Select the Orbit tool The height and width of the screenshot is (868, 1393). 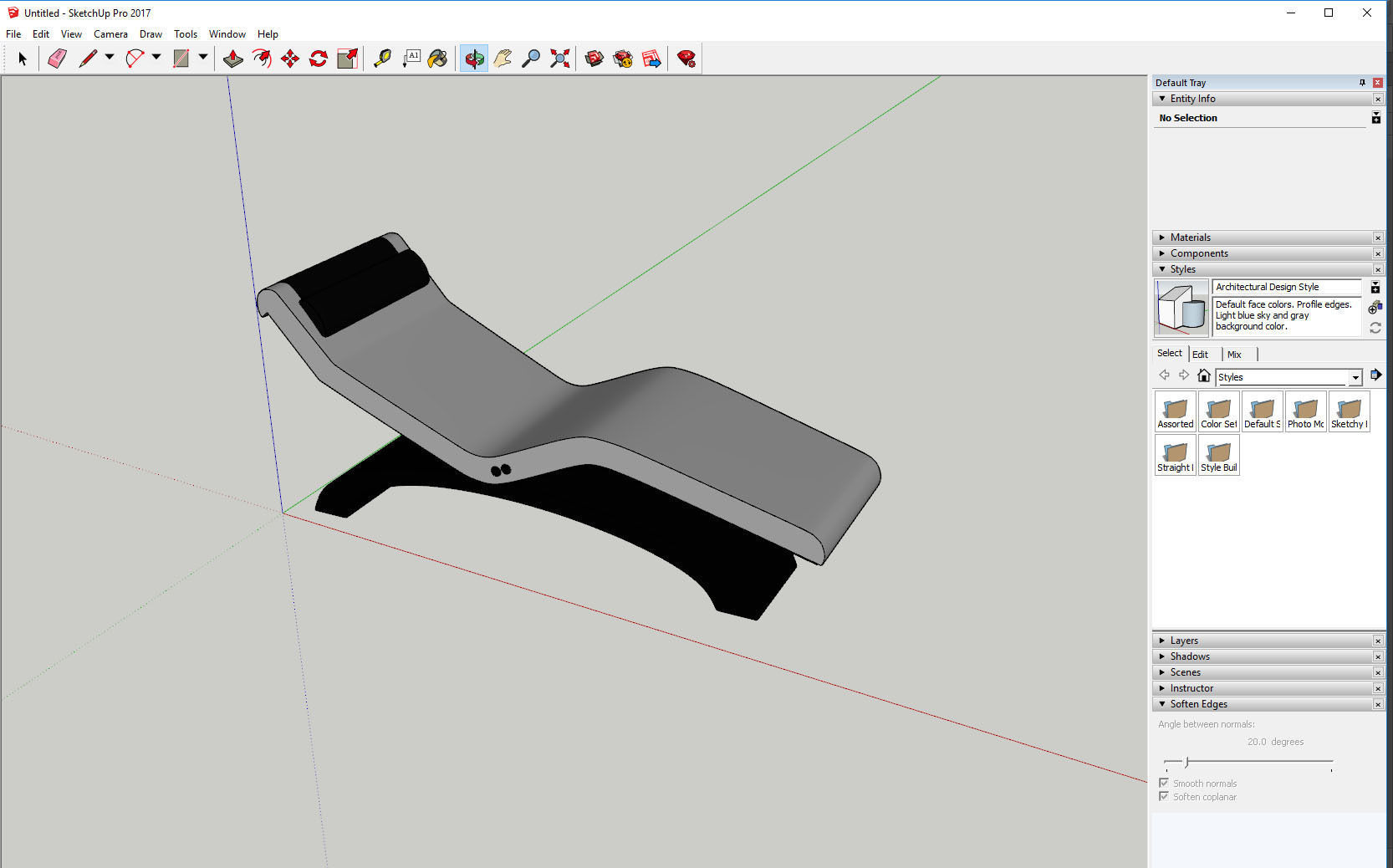(x=474, y=59)
